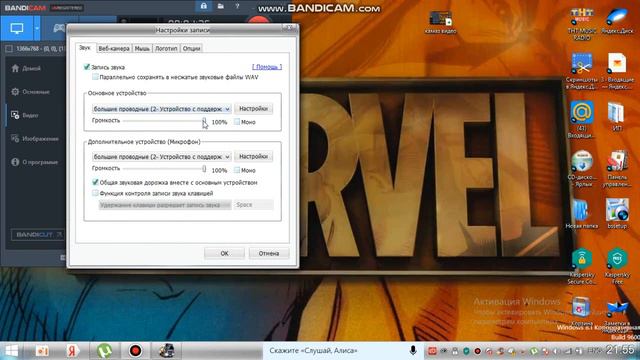Enable saving uncompressed WAV files checkbox
The image size is (640, 360).
[95, 77]
